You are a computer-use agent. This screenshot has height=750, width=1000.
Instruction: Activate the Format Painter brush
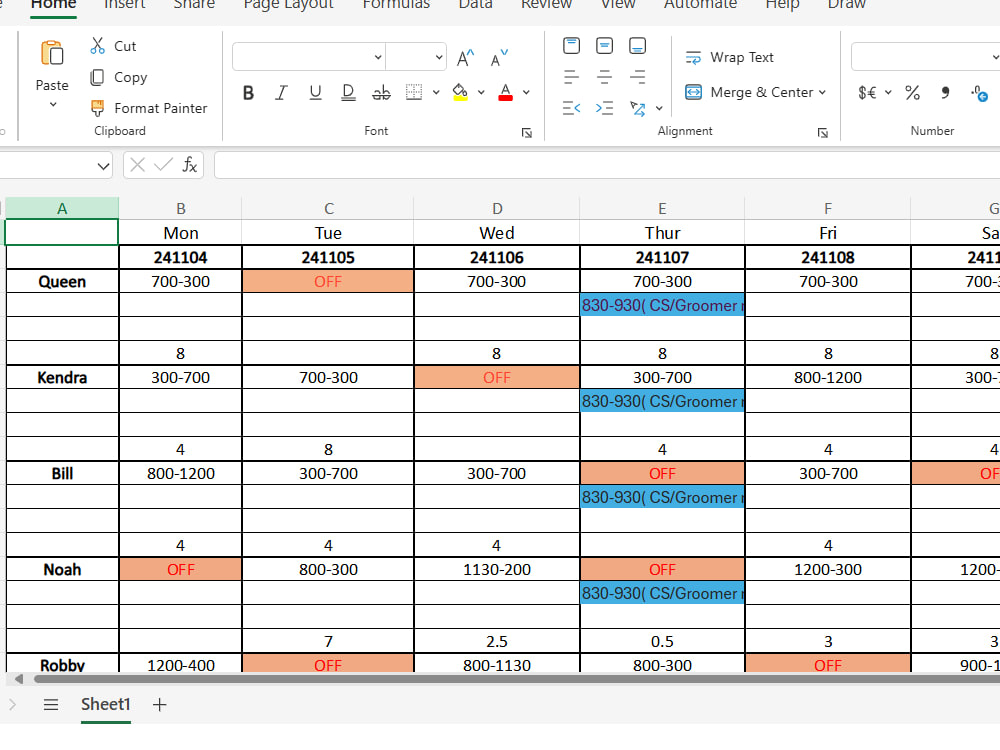coord(98,108)
